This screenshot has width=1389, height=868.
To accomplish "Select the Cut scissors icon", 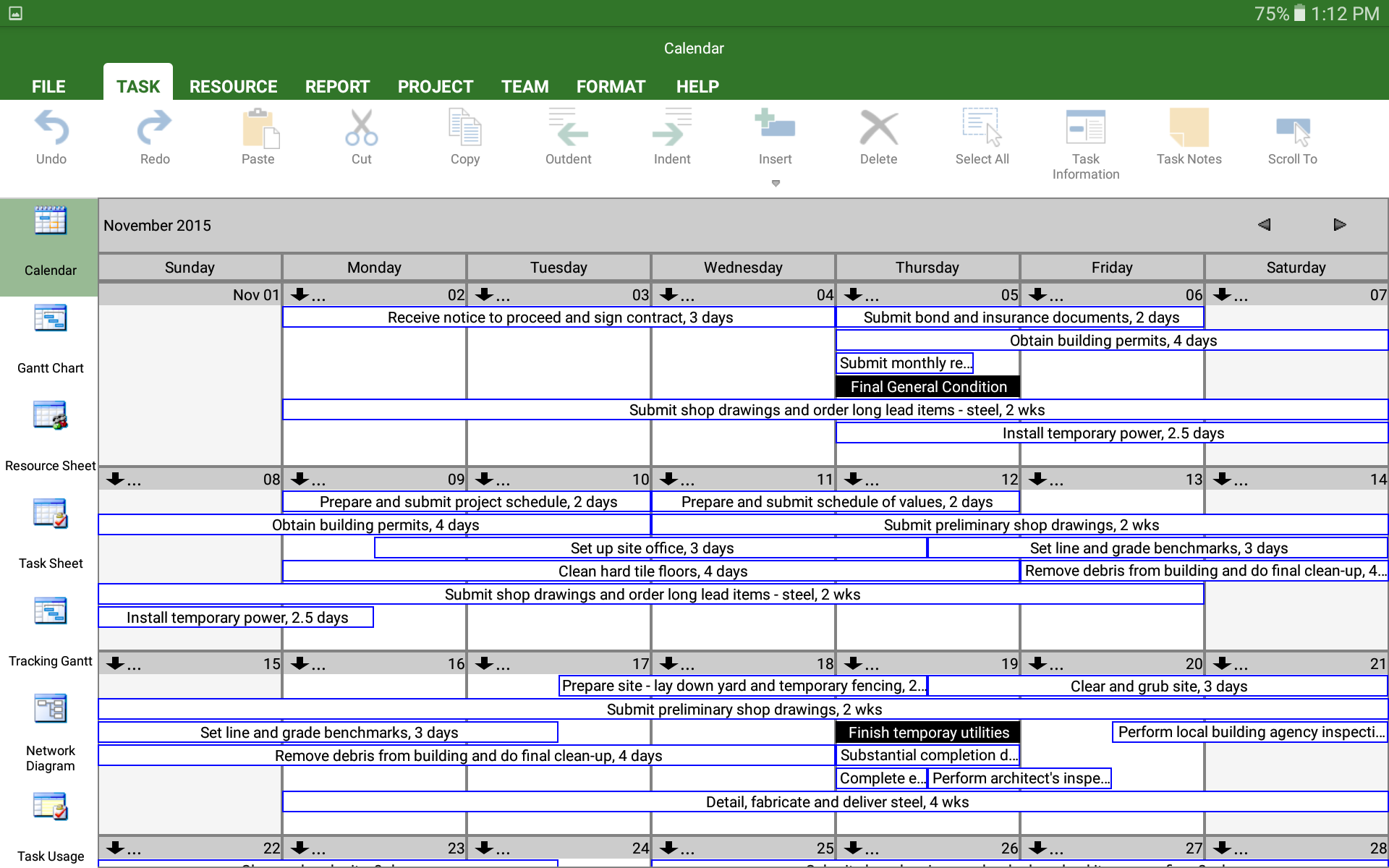I will [362, 128].
